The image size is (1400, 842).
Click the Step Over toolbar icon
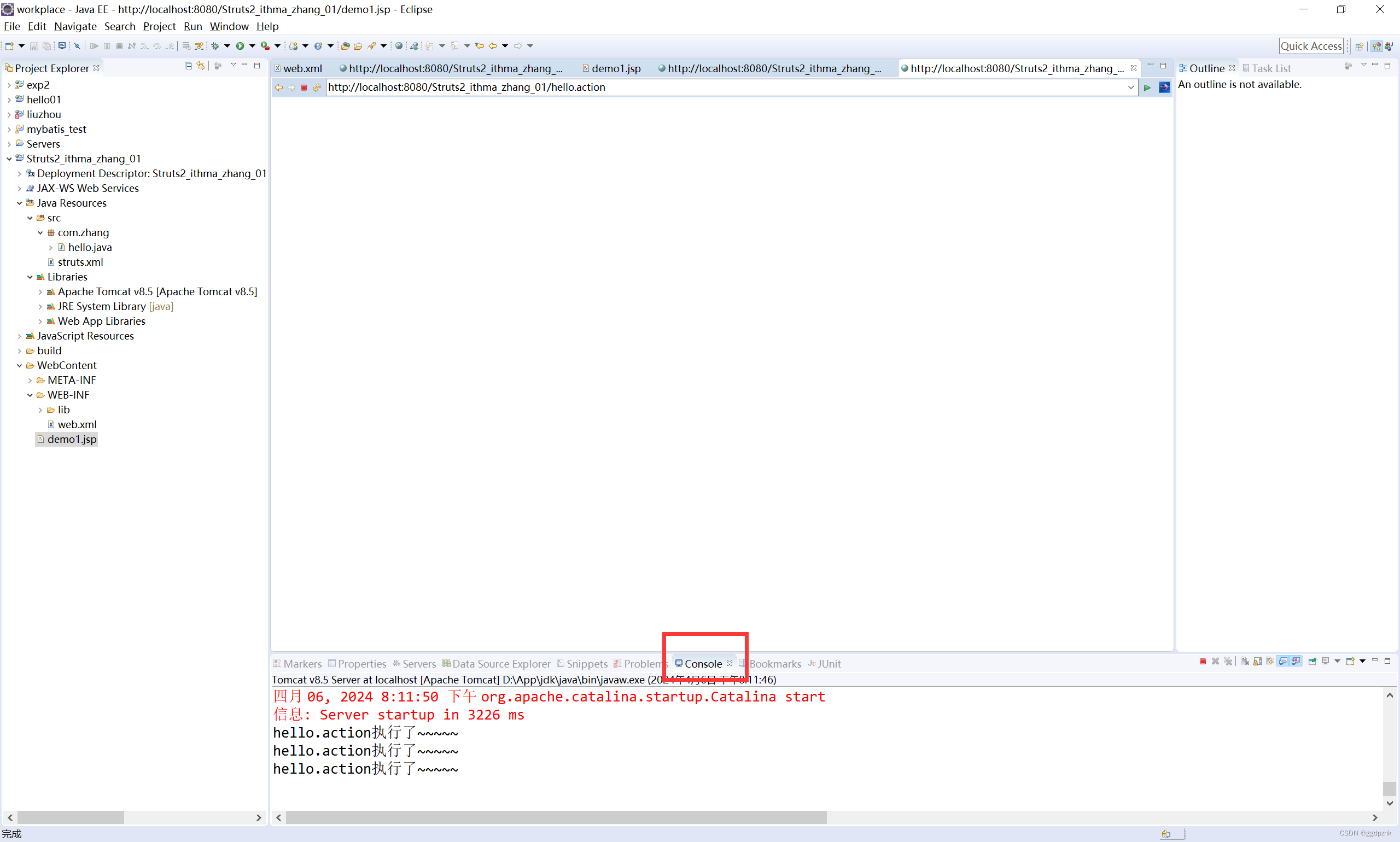pyautogui.click(x=157, y=46)
